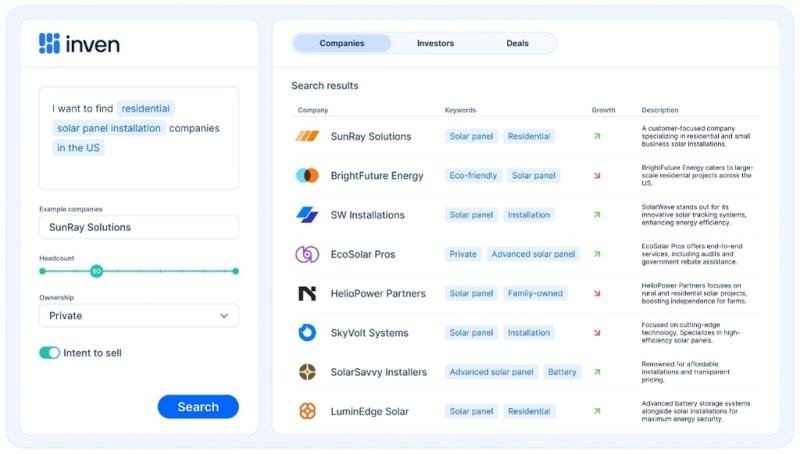Open SunRay Solutions orange stripes logo

[307, 136]
